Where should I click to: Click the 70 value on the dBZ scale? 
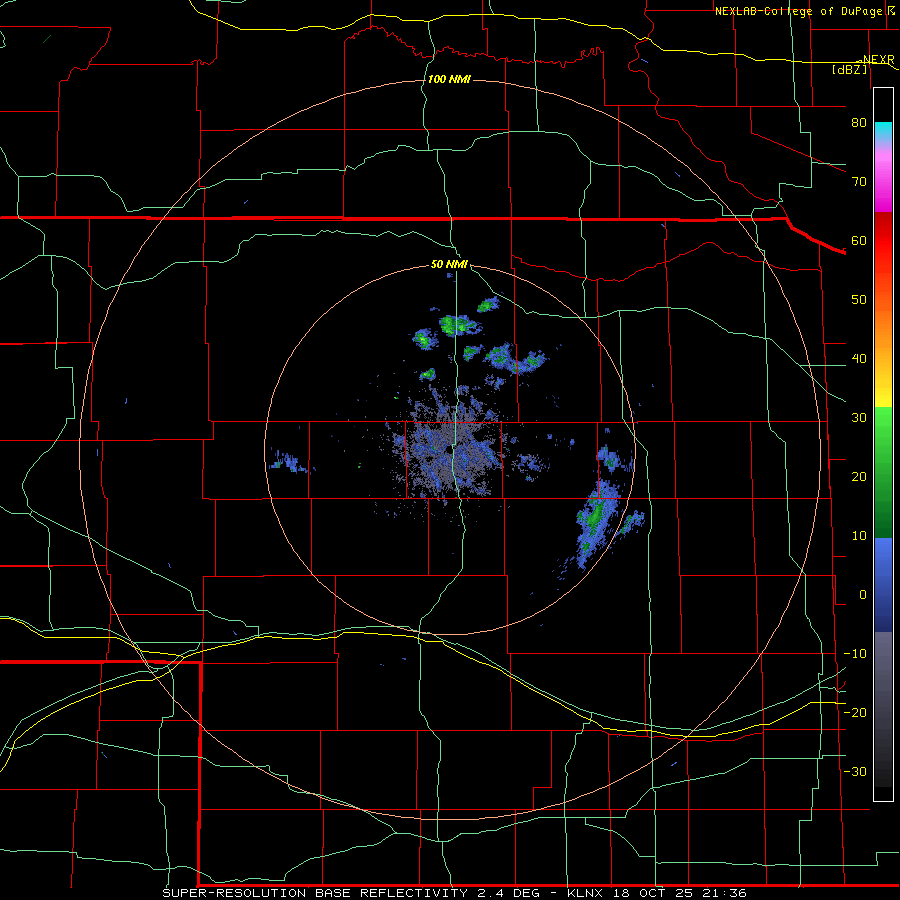(x=859, y=182)
